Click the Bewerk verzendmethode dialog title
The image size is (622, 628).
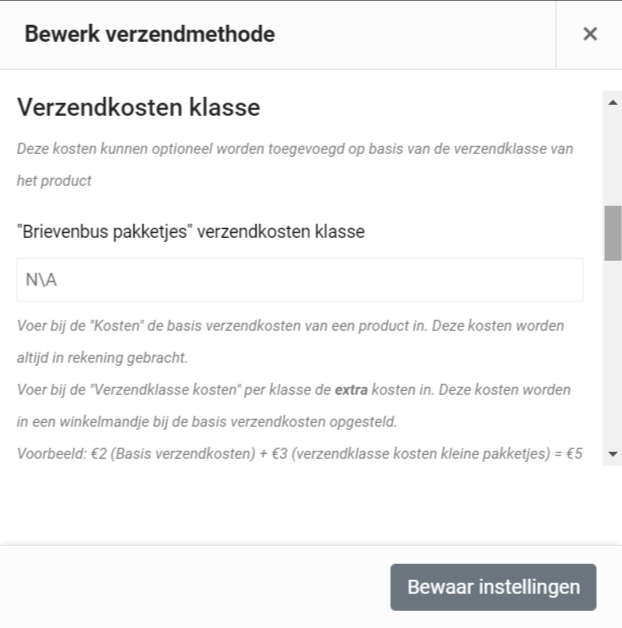coord(149,34)
